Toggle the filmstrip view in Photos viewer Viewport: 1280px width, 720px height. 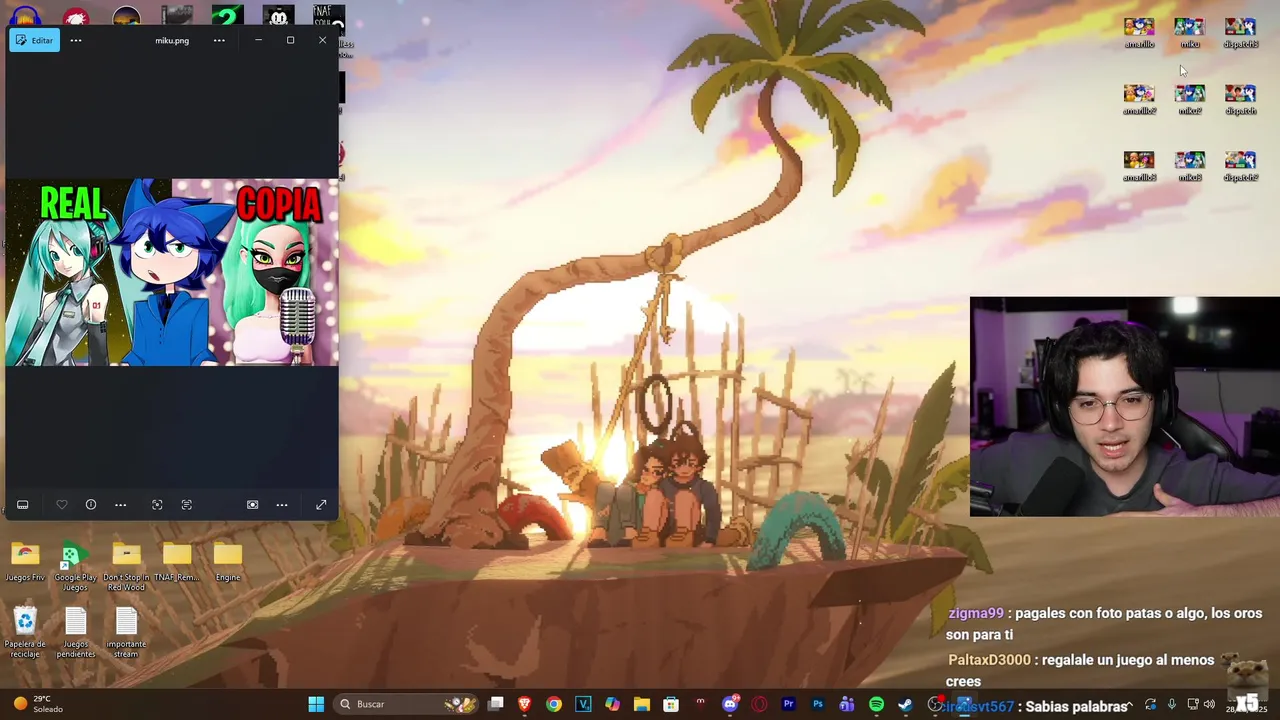22,505
